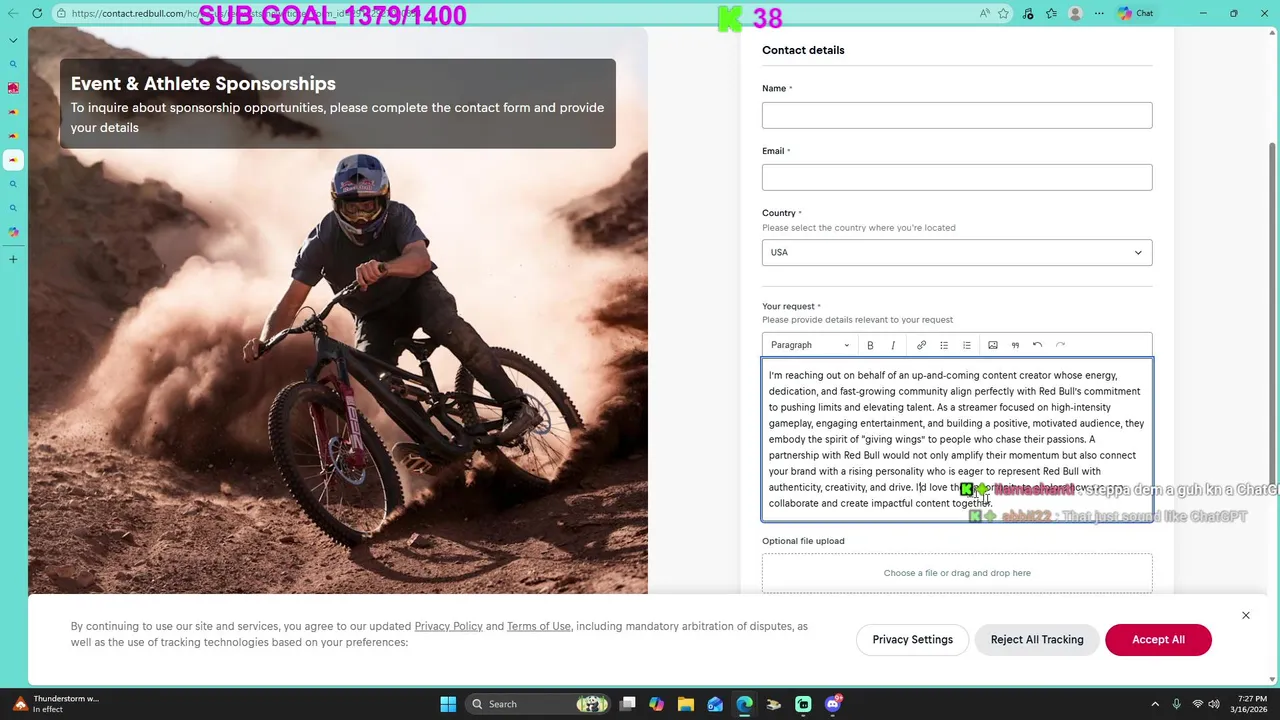The image size is (1280, 720).
Task: Insert an image in the request editor
Action: click(x=993, y=345)
